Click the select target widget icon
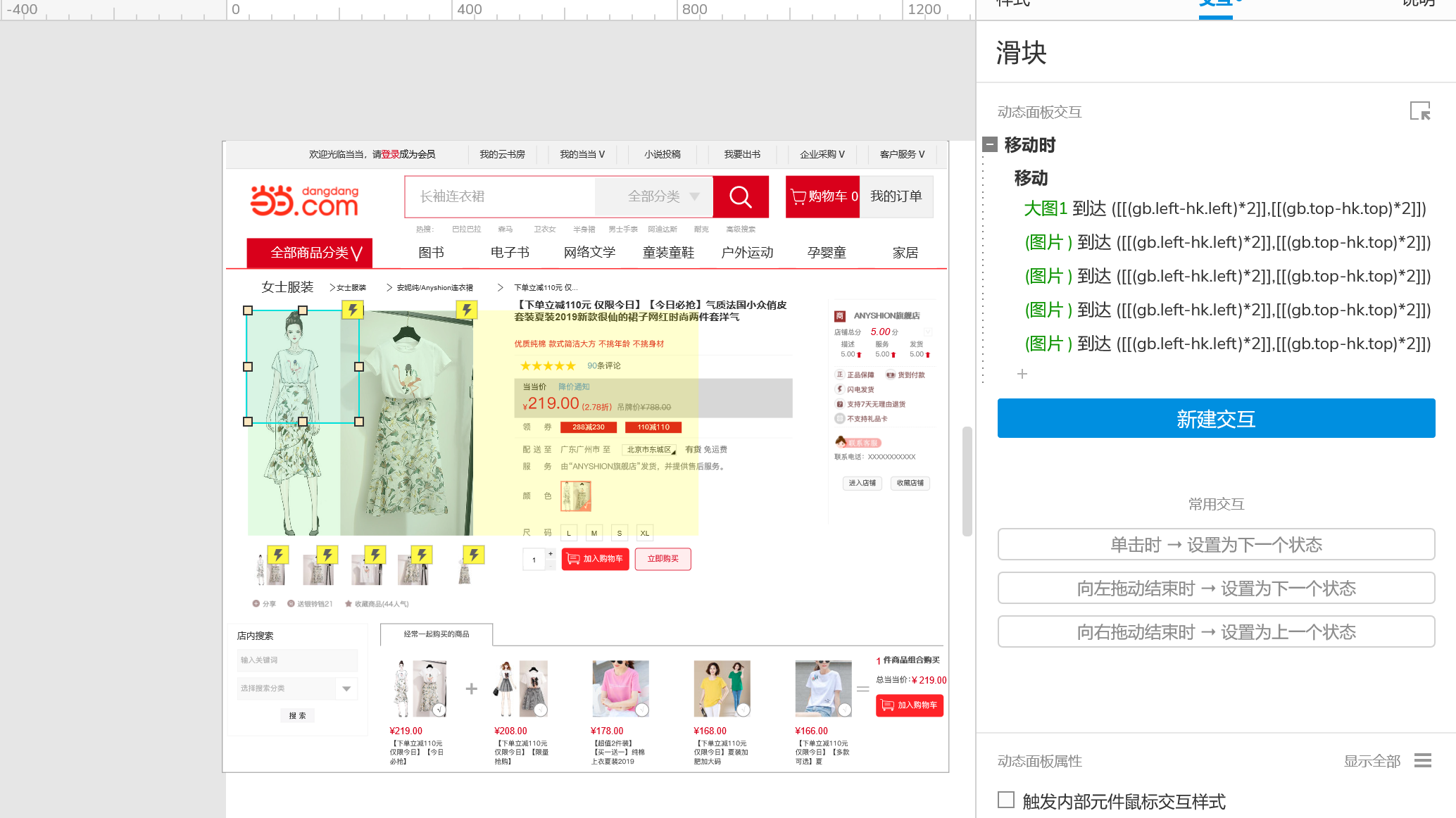This screenshot has height=818, width=1456. point(1420,111)
